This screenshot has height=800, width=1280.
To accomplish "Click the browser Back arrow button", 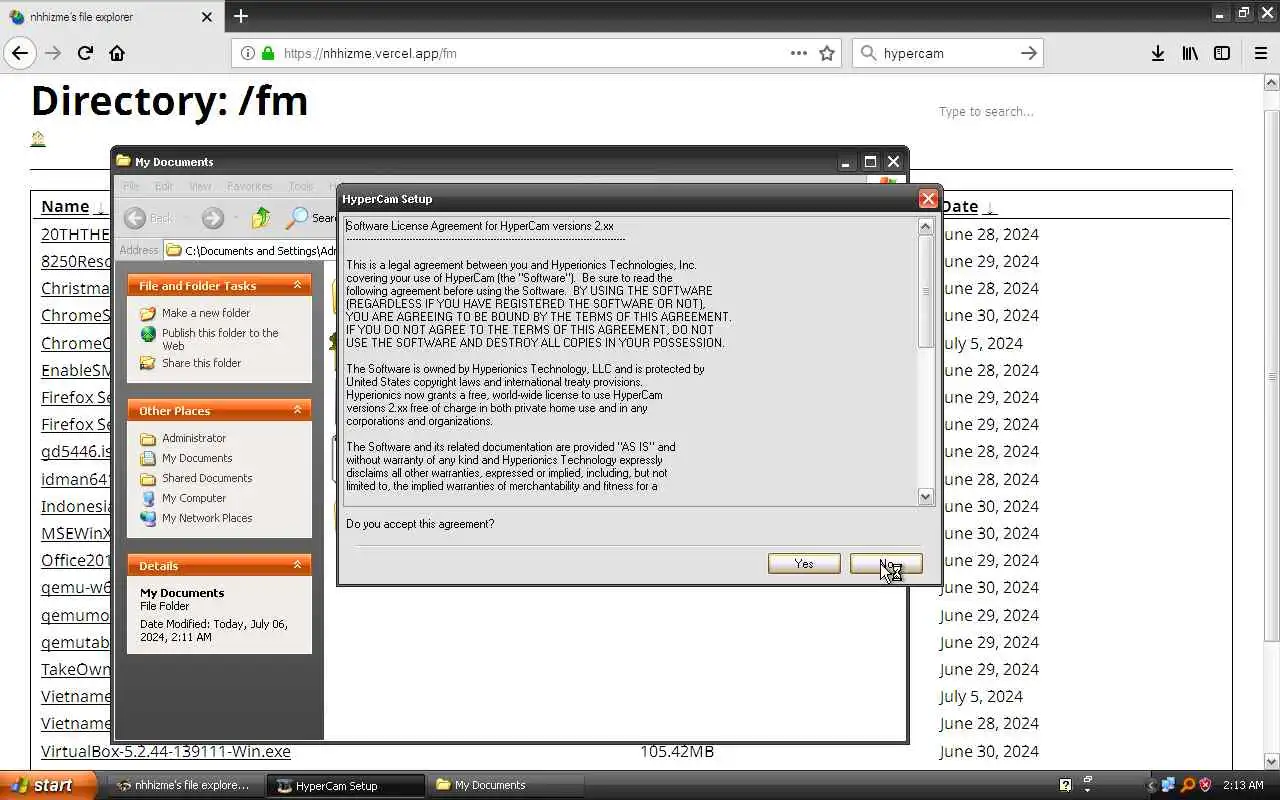I will 20,53.
